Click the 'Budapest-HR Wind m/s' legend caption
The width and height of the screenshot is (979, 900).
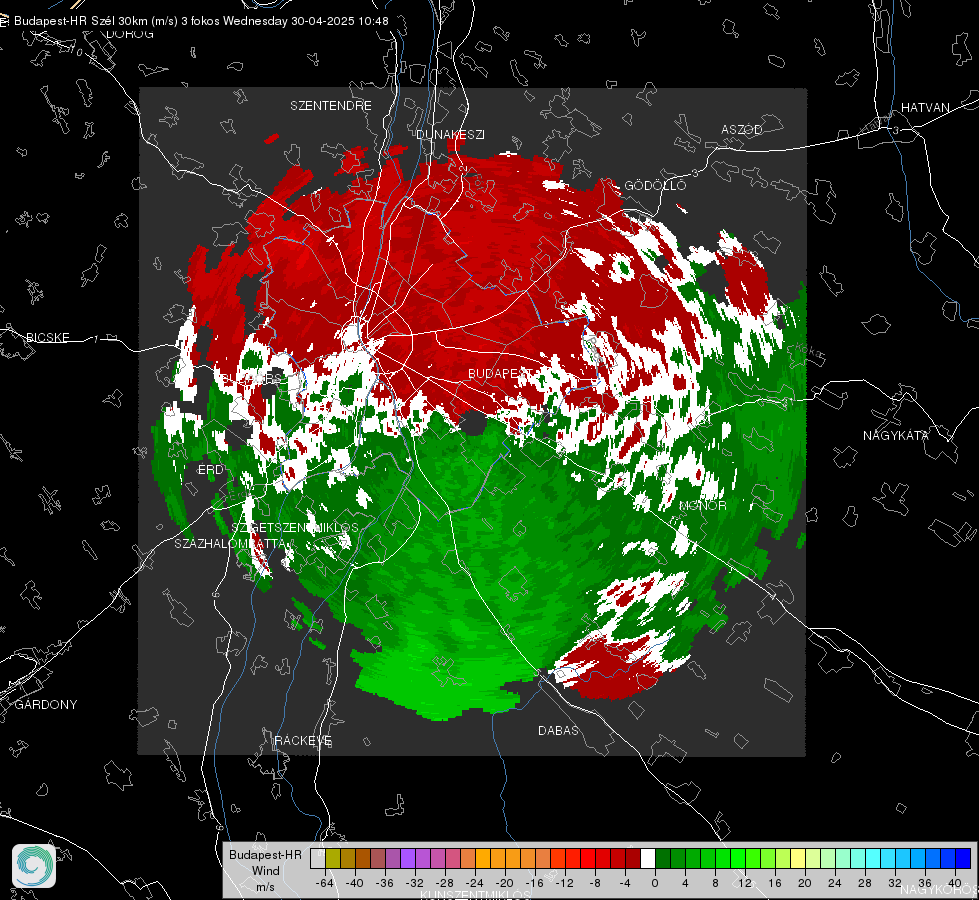(x=265, y=870)
